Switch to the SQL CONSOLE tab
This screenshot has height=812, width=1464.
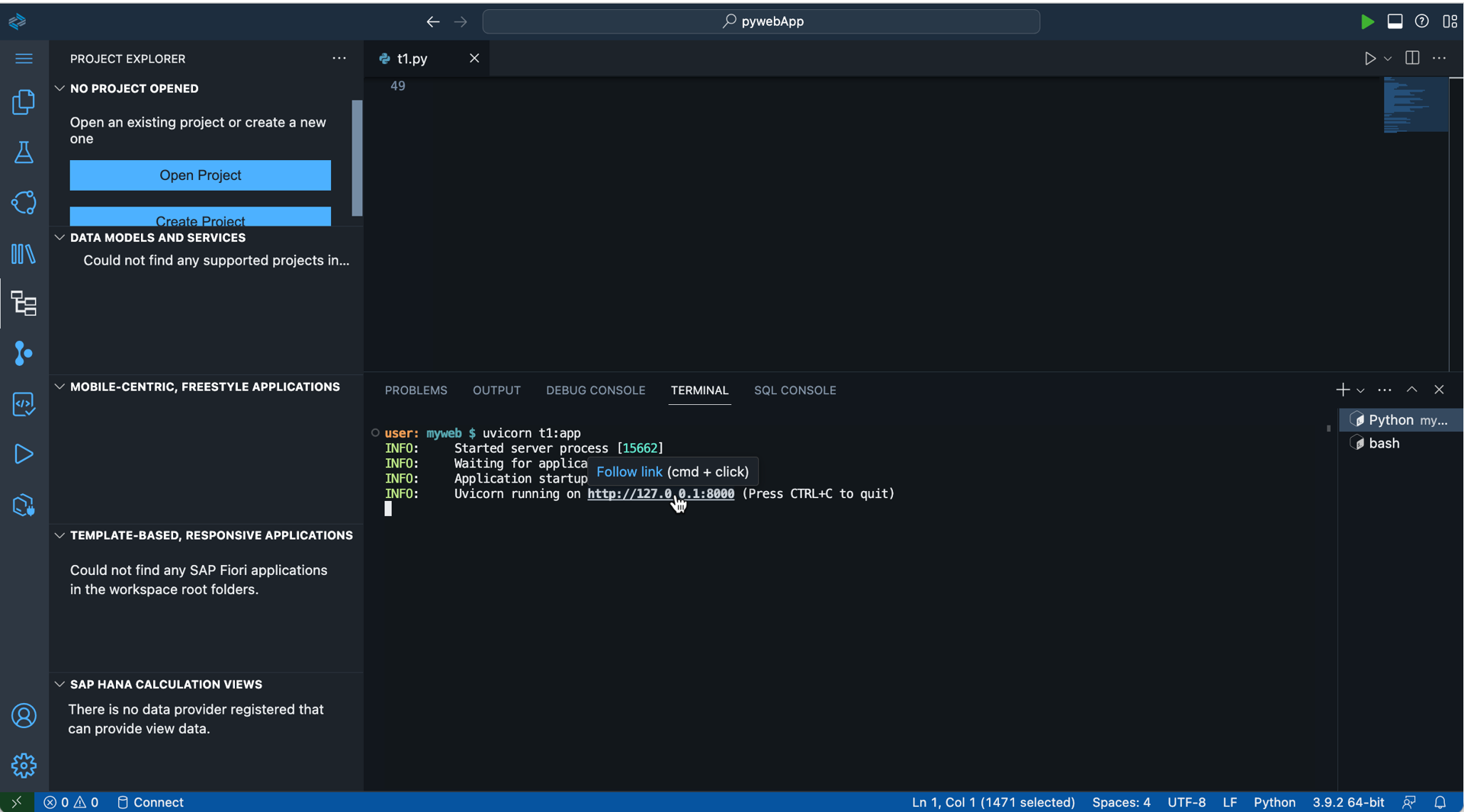[x=795, y=390]
